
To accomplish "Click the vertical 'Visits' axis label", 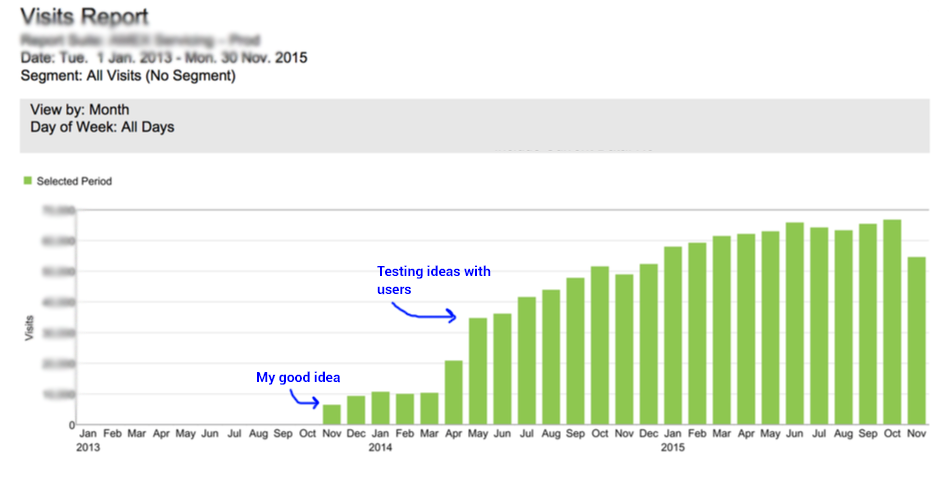I will click(29, 328).
